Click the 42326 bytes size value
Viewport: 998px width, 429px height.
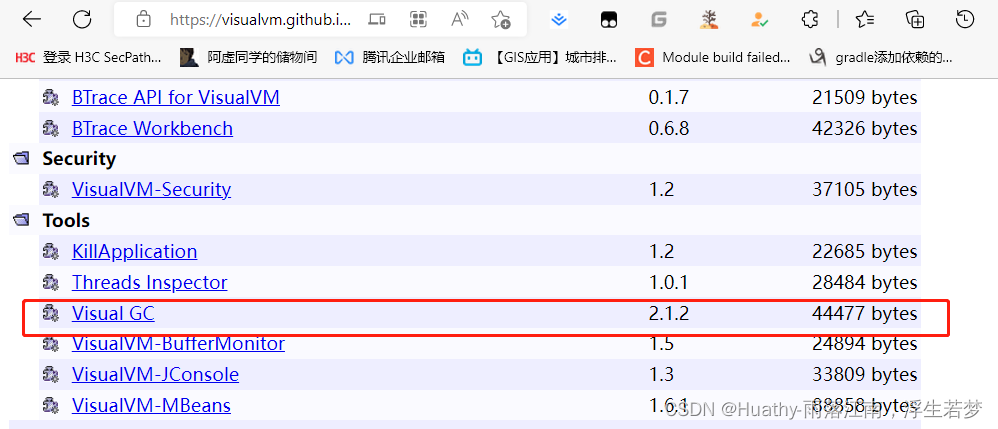click(865, 128)
